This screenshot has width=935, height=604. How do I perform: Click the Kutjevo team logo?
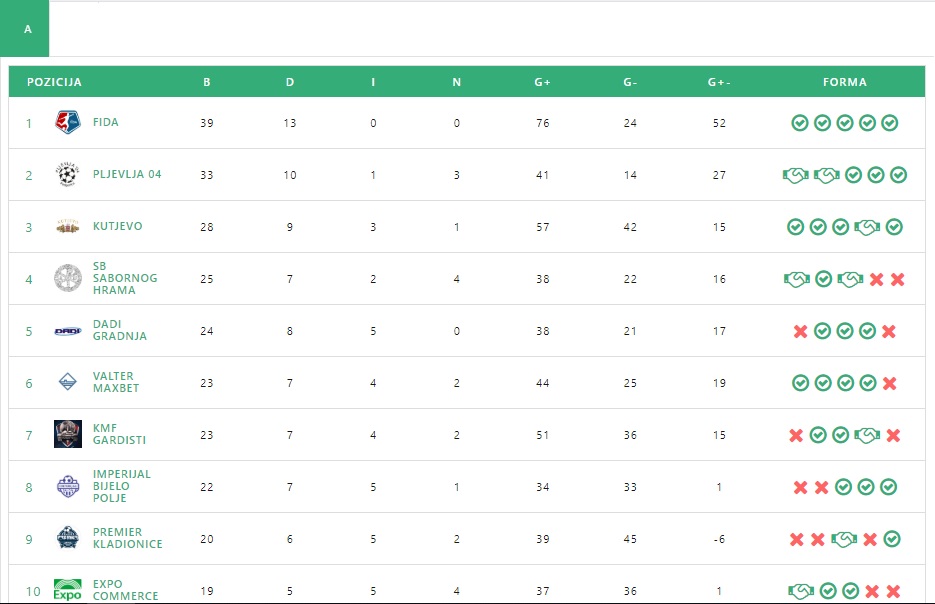tap(67, 227)
